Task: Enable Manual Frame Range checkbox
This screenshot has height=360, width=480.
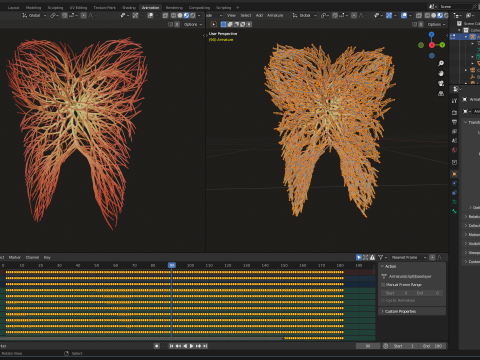Action: [383, 285]
